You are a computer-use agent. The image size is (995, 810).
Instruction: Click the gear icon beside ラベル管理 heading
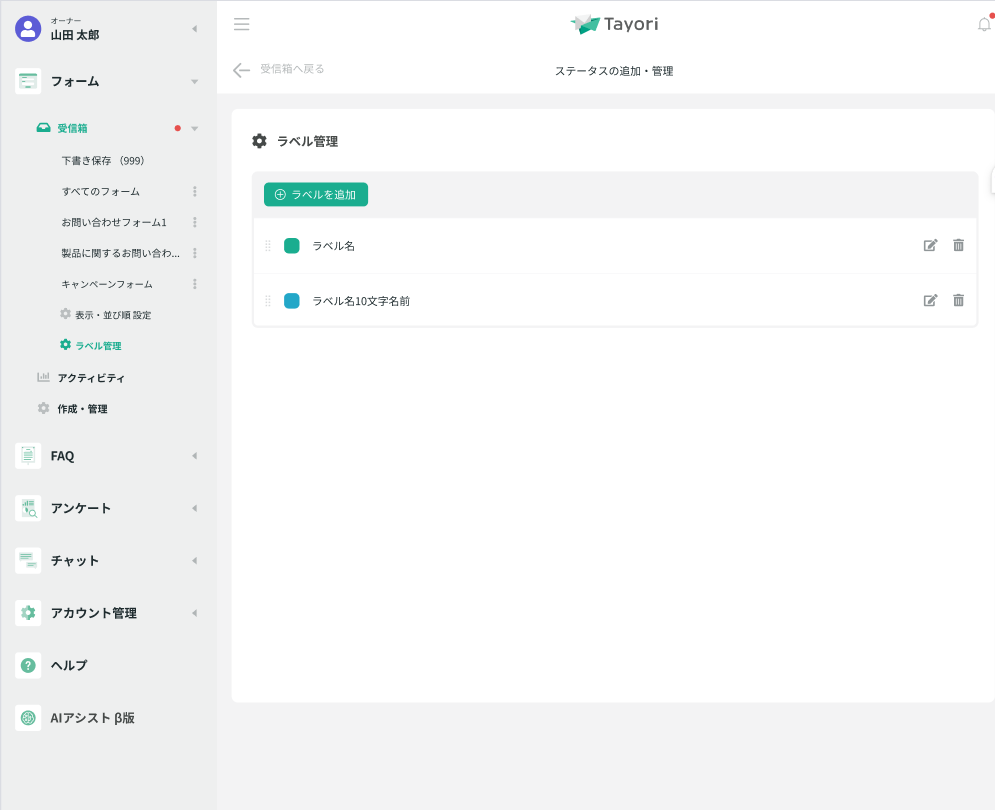coord(260,141)
